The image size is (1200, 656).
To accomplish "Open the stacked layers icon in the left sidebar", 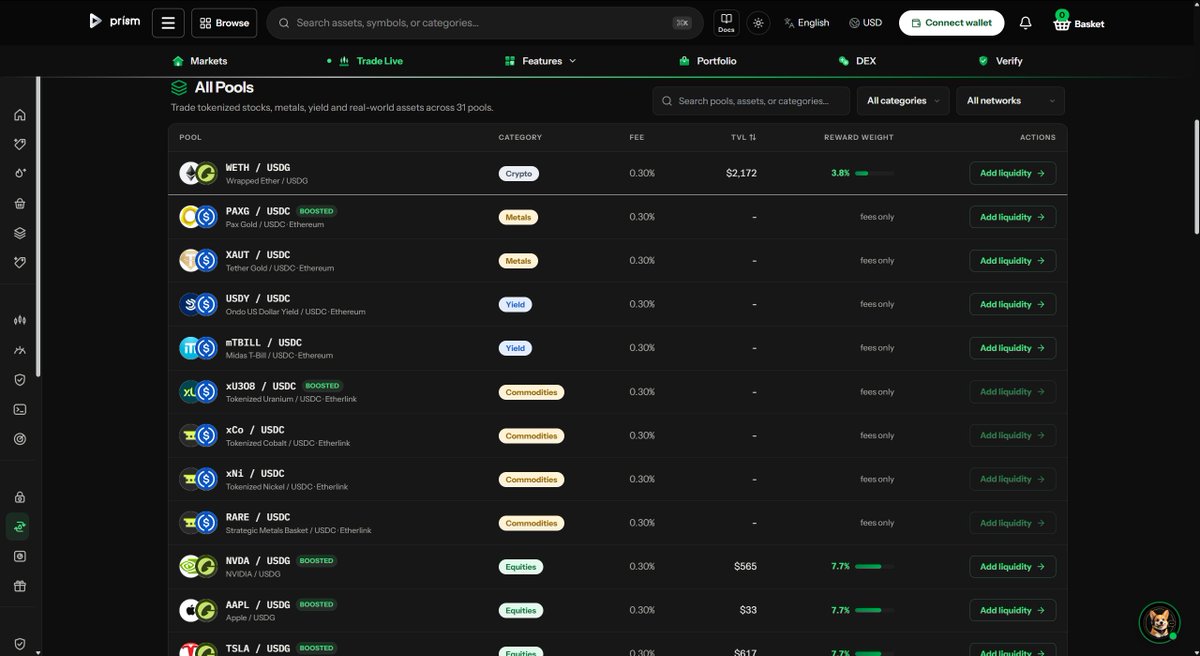I will 19,233.
